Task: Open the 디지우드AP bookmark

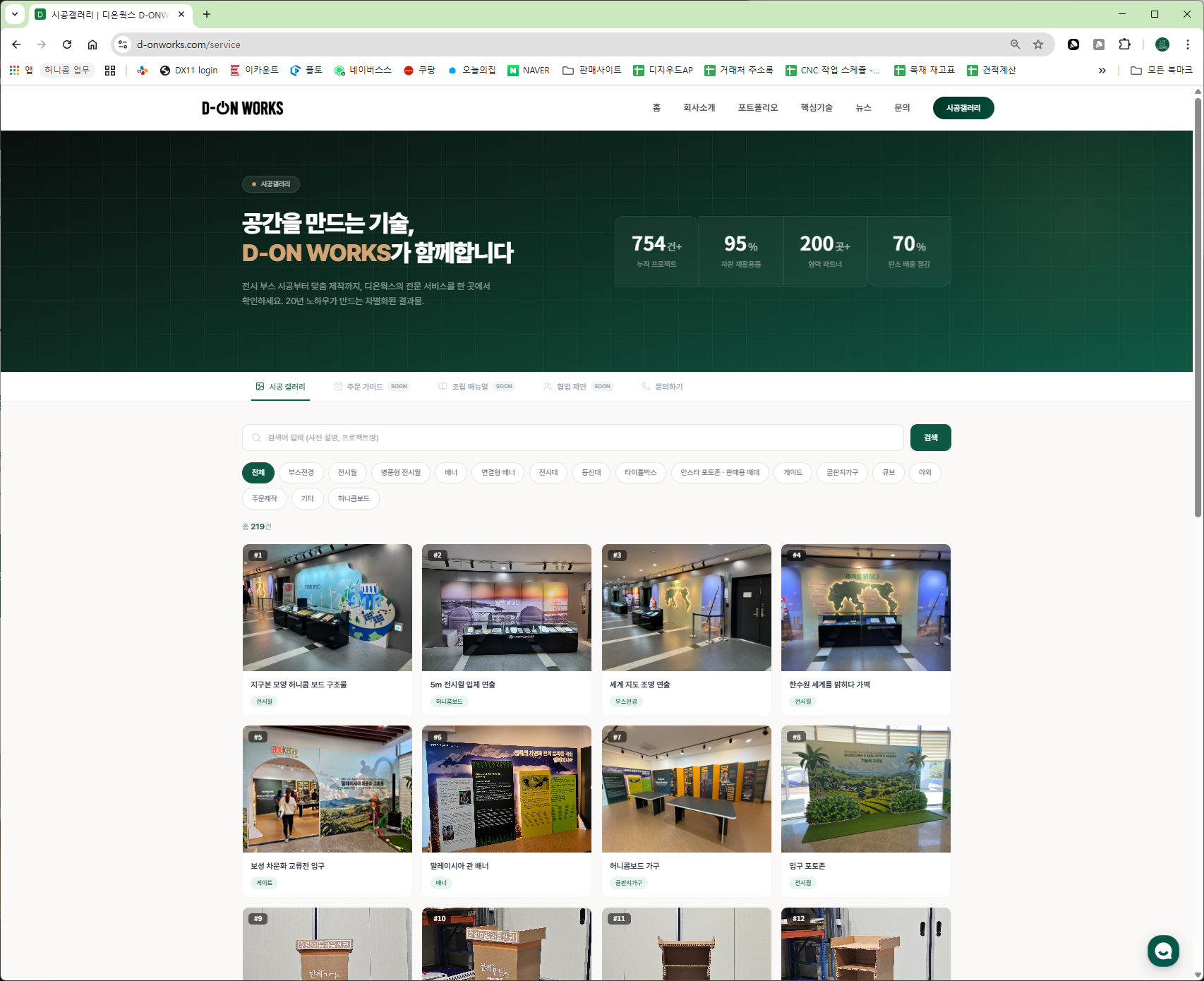Action: (x=663, y=71)
